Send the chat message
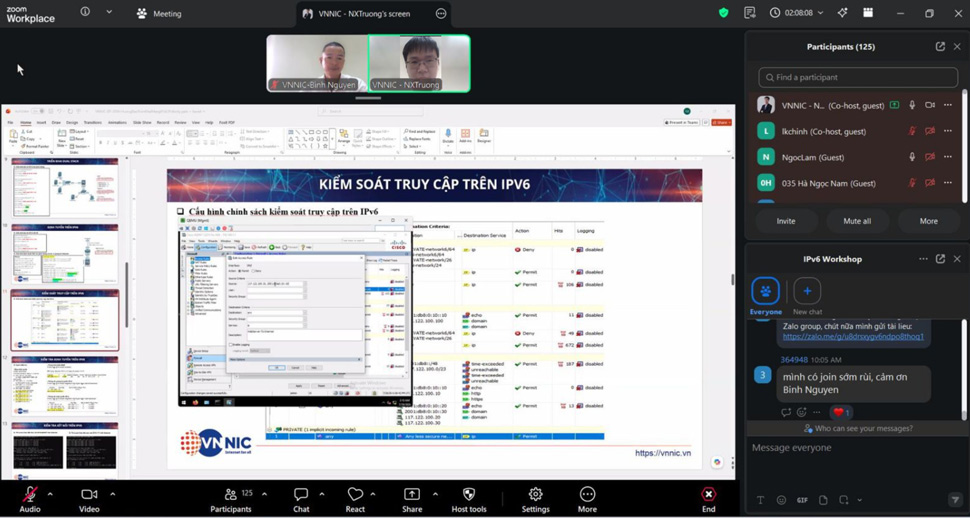970x518 pixels. (955, 500)
